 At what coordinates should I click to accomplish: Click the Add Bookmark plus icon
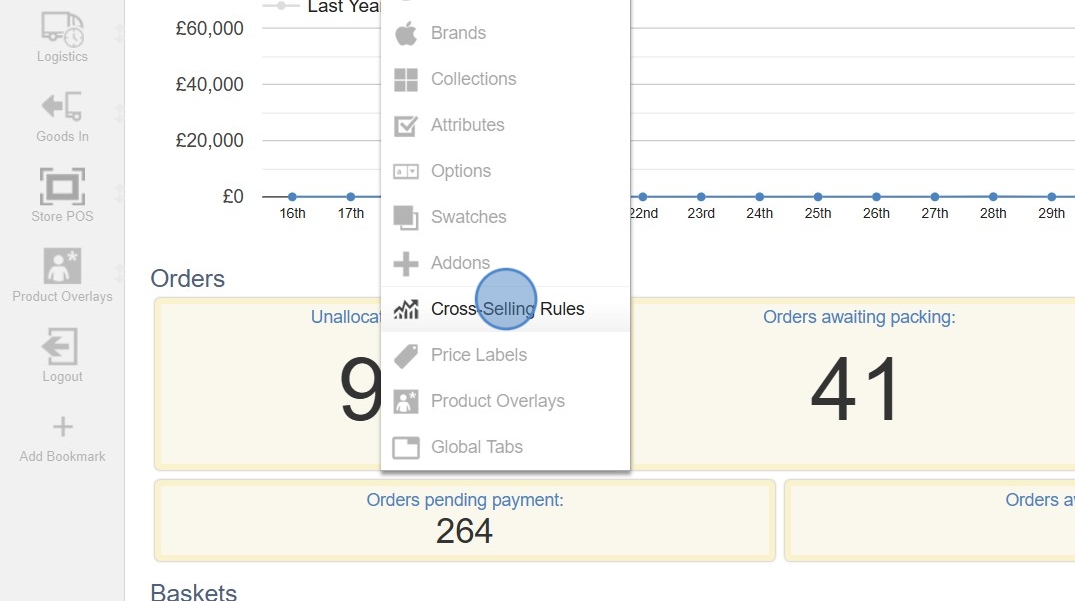[x=62, y=427]
